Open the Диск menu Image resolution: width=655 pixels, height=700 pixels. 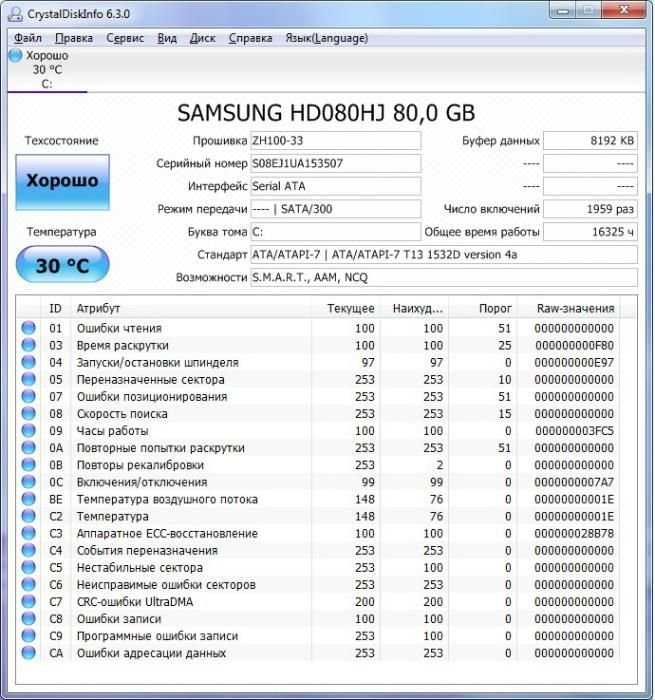click(x=203, y=38)
